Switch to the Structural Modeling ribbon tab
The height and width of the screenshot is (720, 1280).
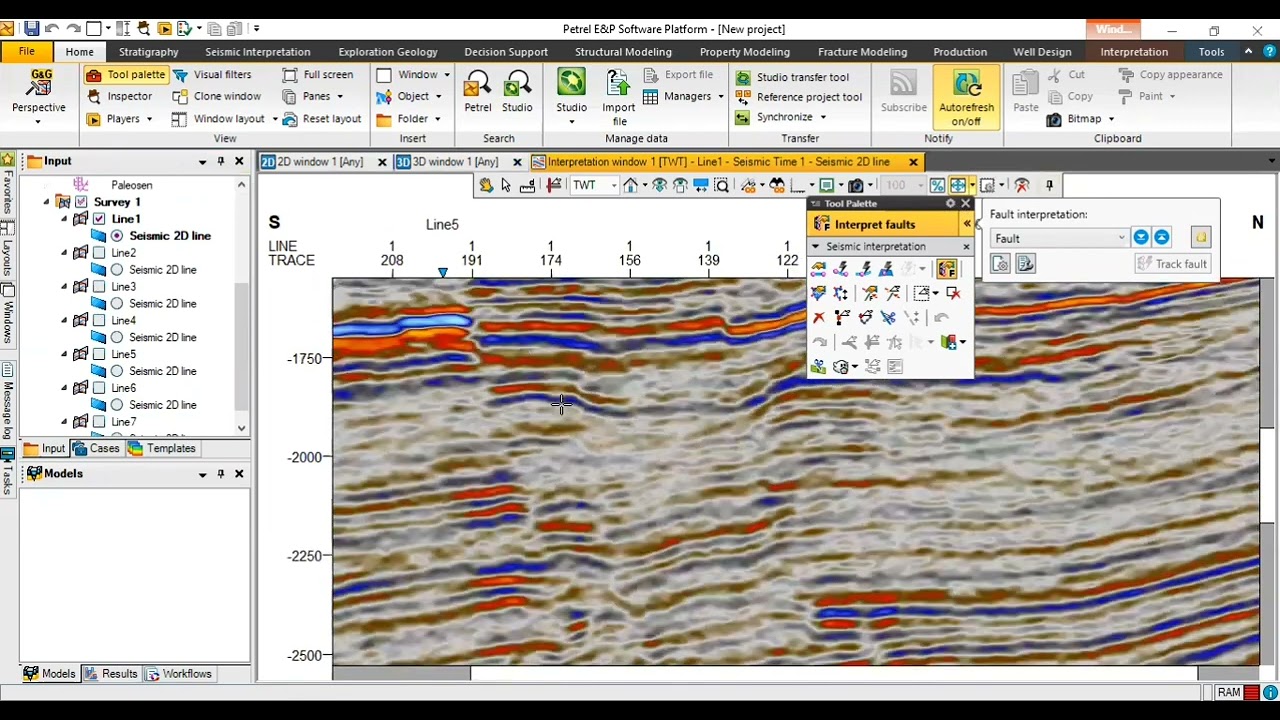[x=623, y=52]
